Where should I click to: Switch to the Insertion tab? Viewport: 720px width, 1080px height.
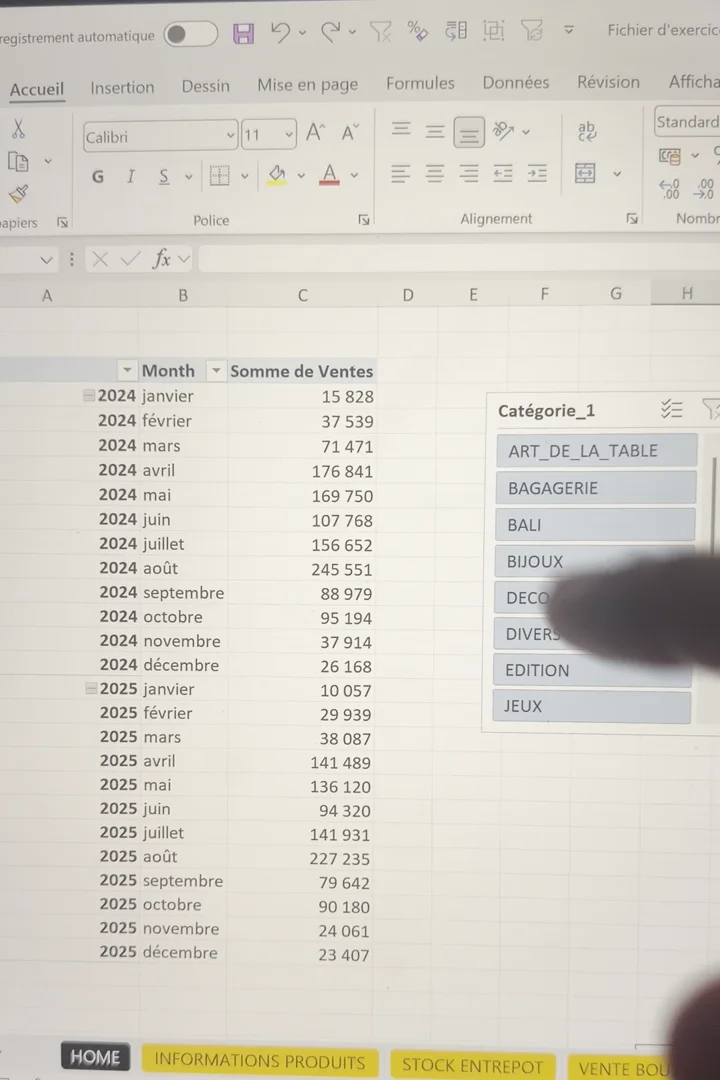click(x=122, y=87)
